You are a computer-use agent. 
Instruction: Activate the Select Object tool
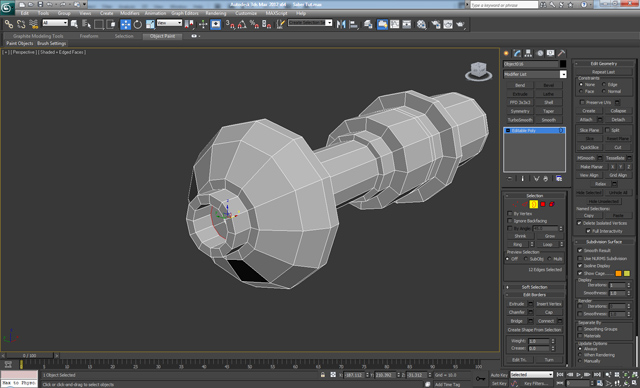click(x=74, y=24)
